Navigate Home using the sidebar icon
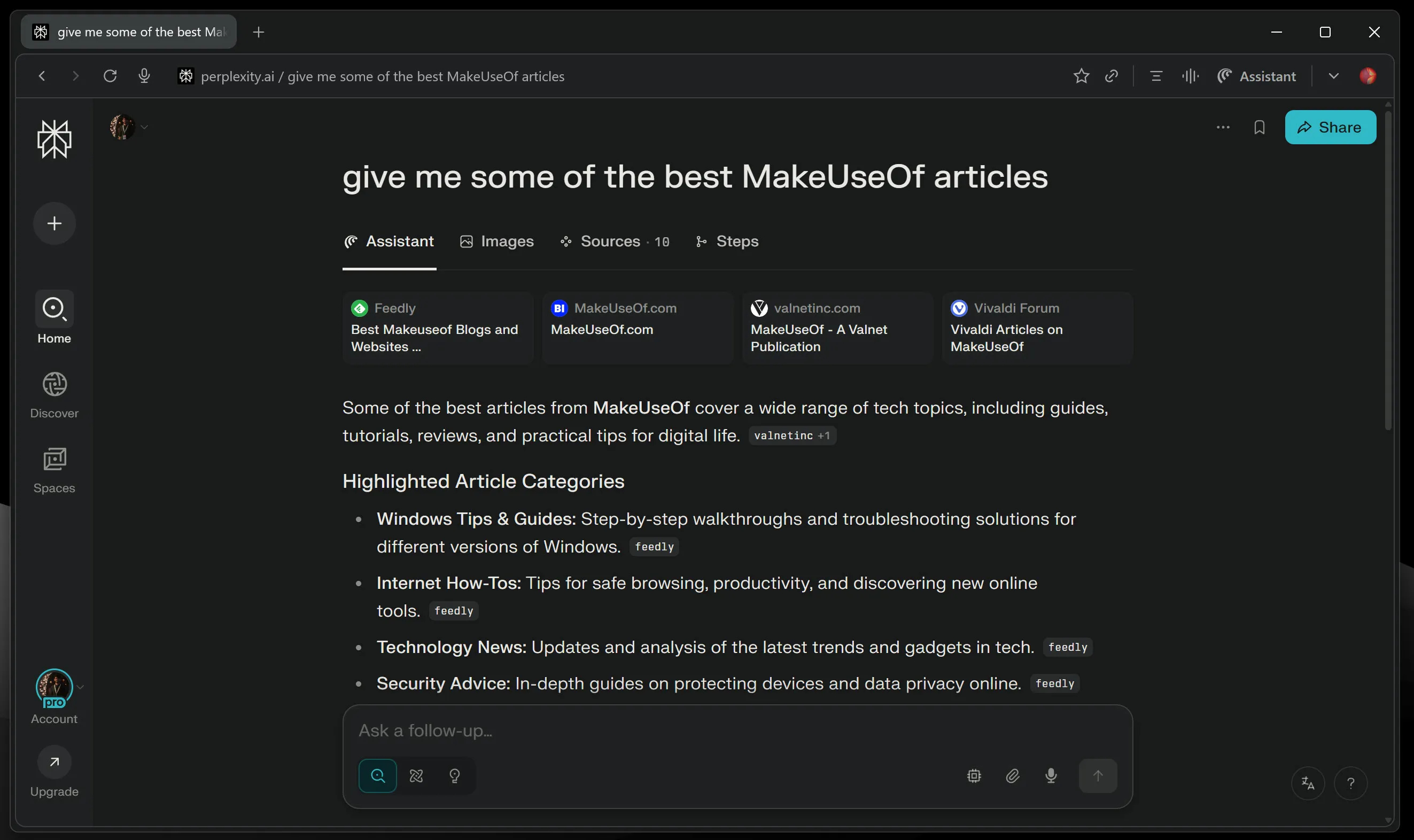The width and height of the screenshot is (1414, 840). pyautogui.click(x=54, y=318)
